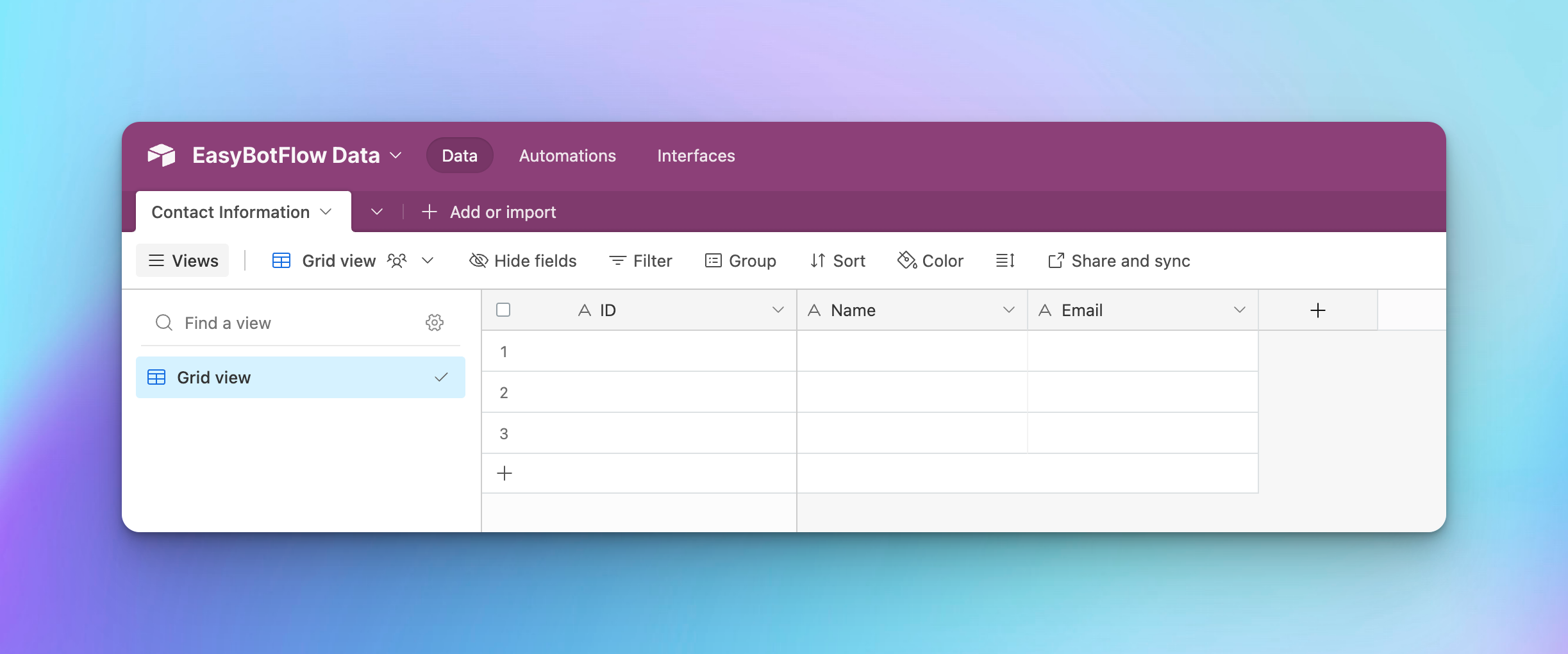
Task: Open the EasyBotFlow Data base name dropdown
Action: (297, 155)
